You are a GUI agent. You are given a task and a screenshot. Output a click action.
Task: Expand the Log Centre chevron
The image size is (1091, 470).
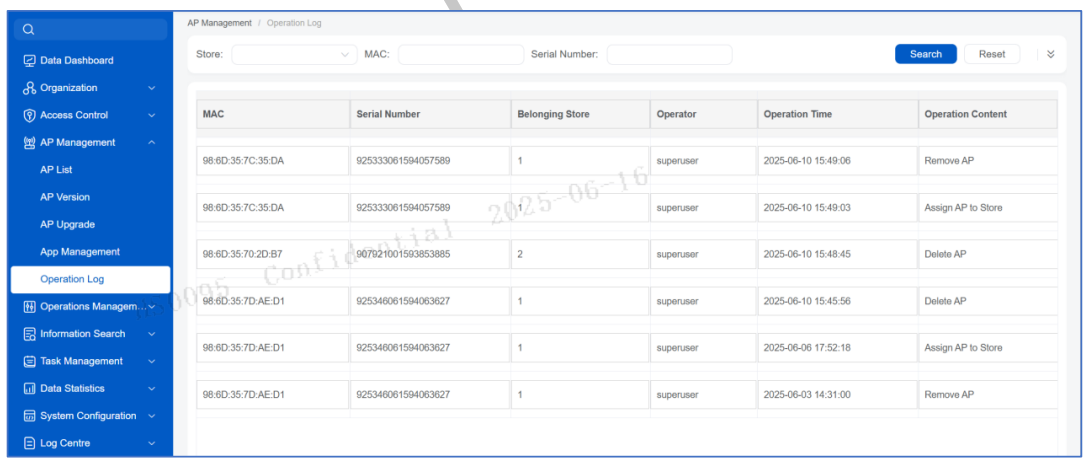152,443
